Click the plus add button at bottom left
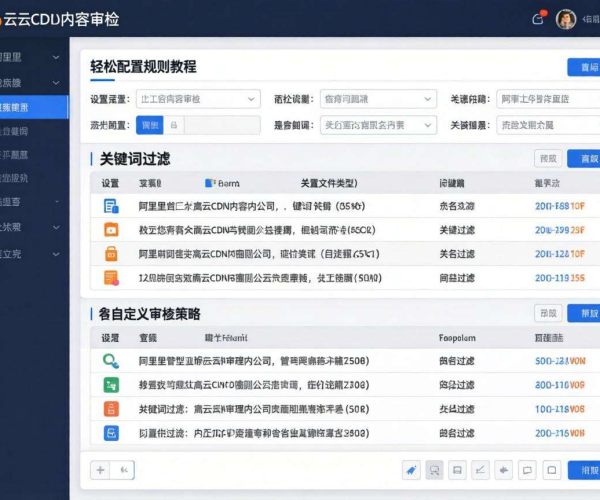This screenshot has width=600, height=500. coord(100,470)
